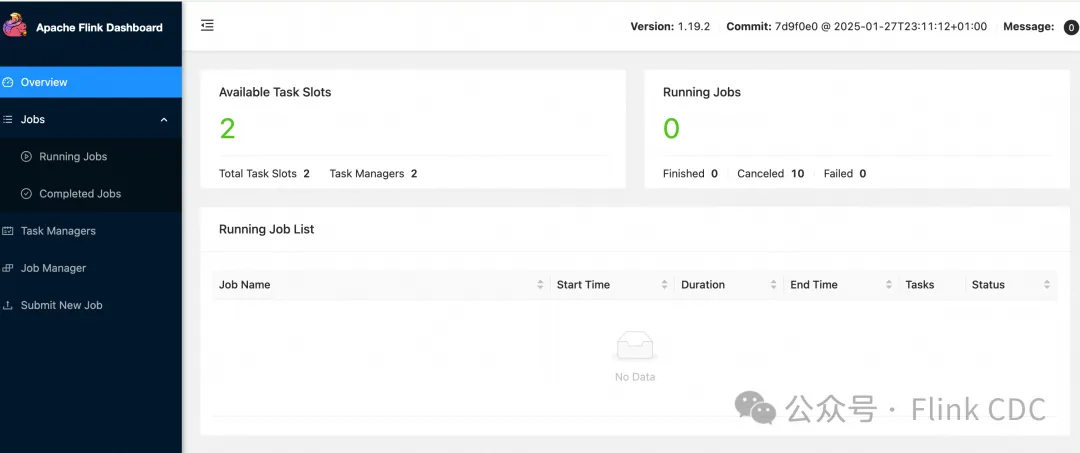Click the Submit New Job upload icon

click(x=9, y=305)
